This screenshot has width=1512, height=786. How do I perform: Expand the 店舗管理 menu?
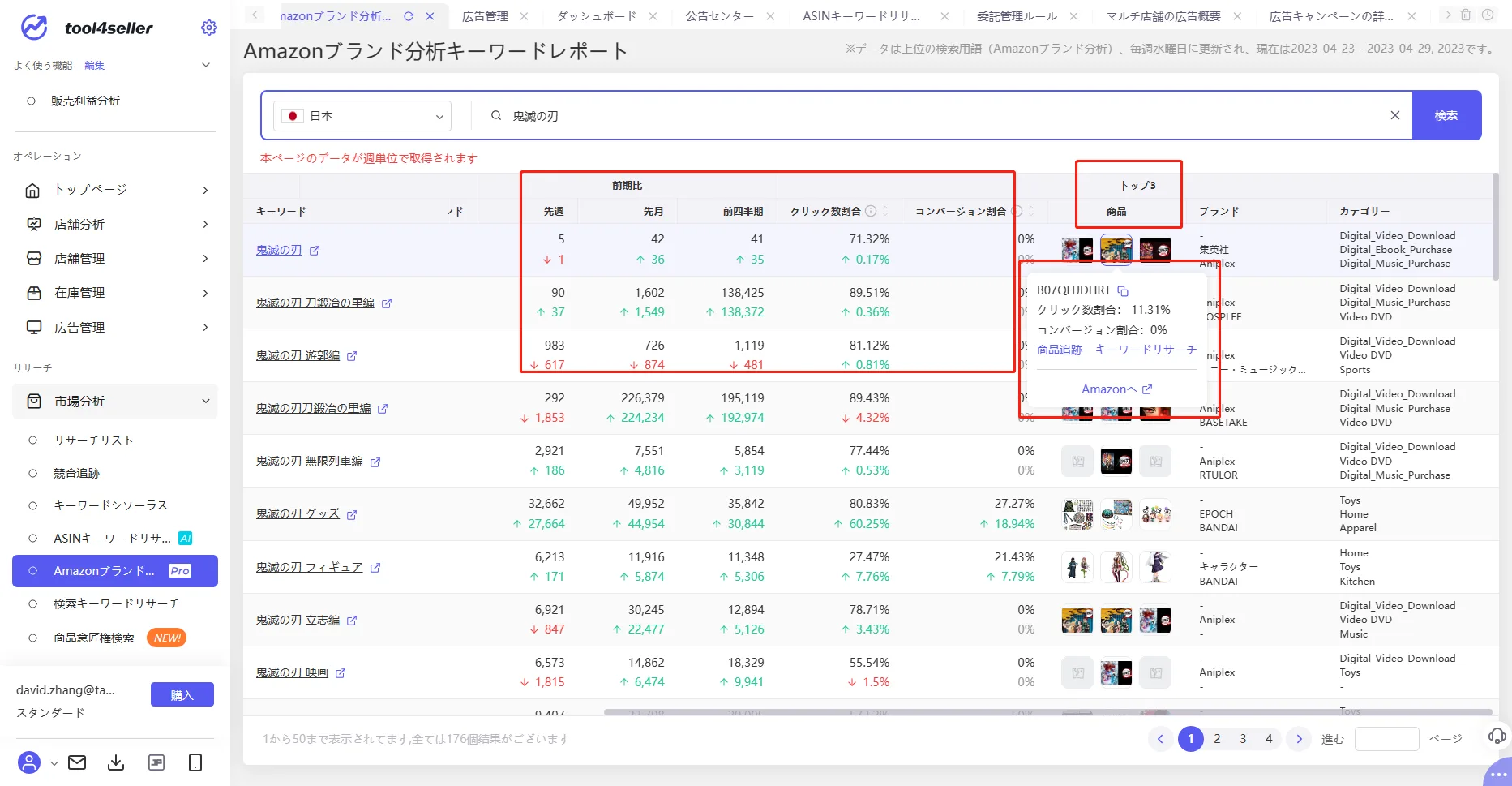tap(114, 259)
